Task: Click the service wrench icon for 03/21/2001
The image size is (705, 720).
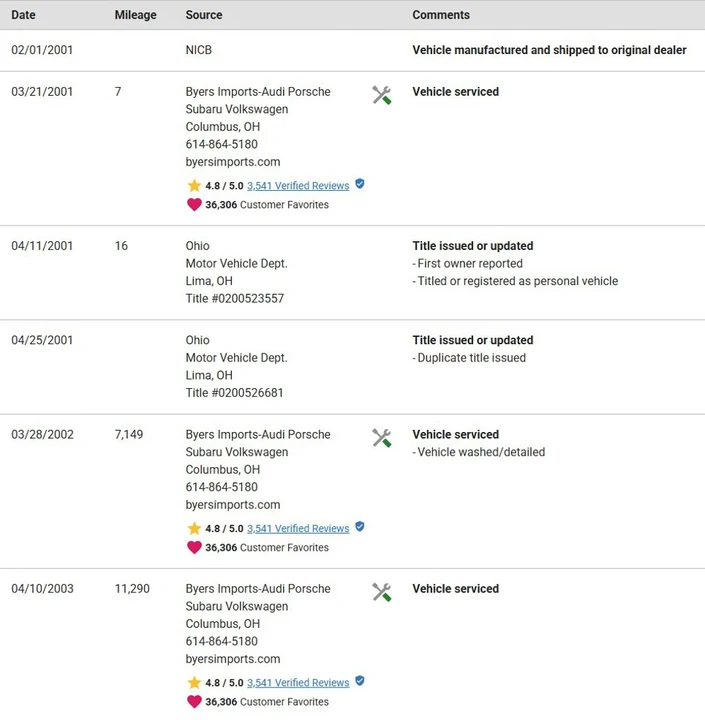Action: 381,96
